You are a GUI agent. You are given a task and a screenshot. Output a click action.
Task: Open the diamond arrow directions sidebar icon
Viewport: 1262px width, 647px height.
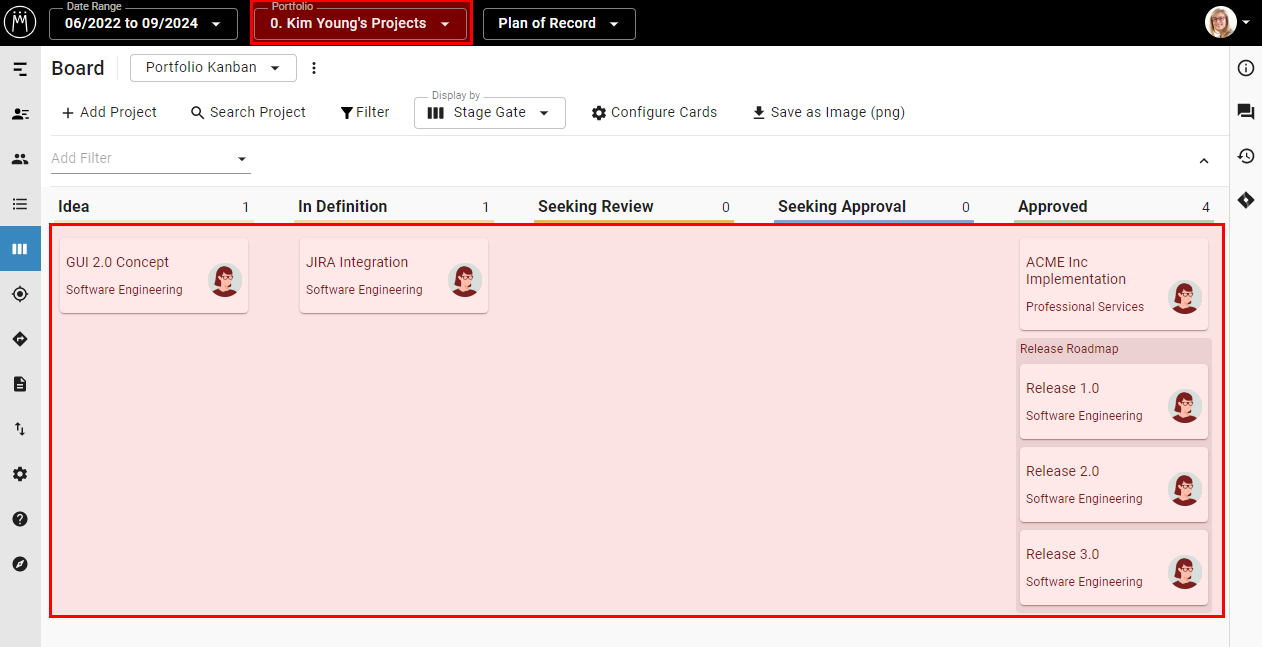[20, 339]
